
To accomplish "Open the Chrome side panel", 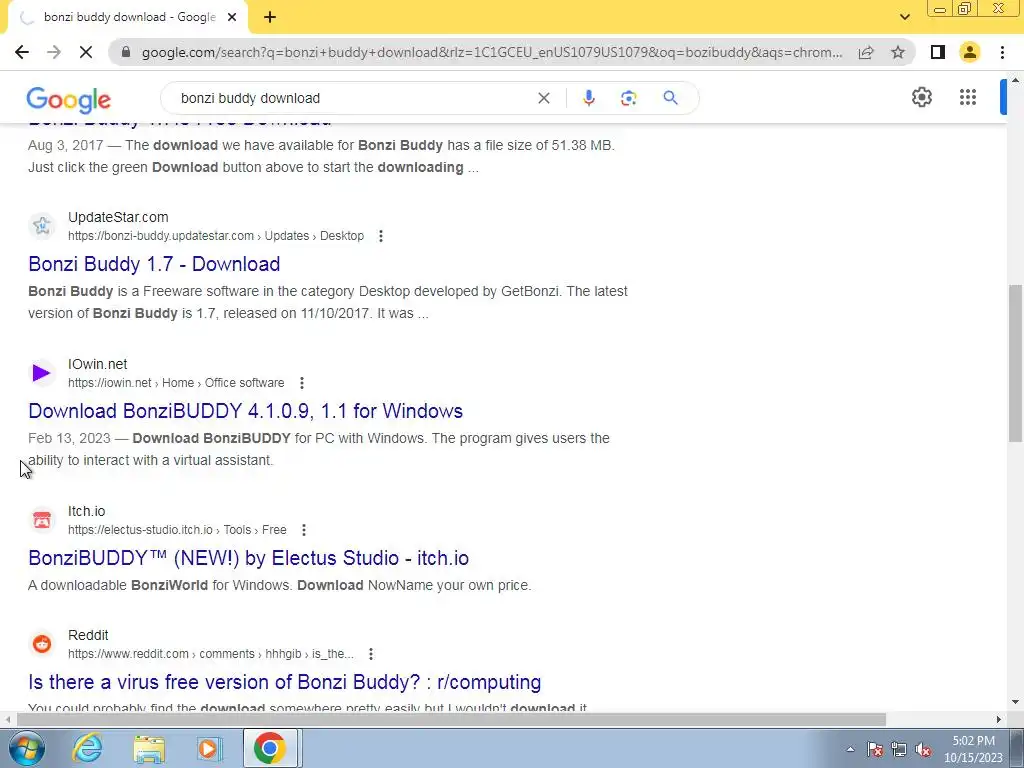I will 938,52.
